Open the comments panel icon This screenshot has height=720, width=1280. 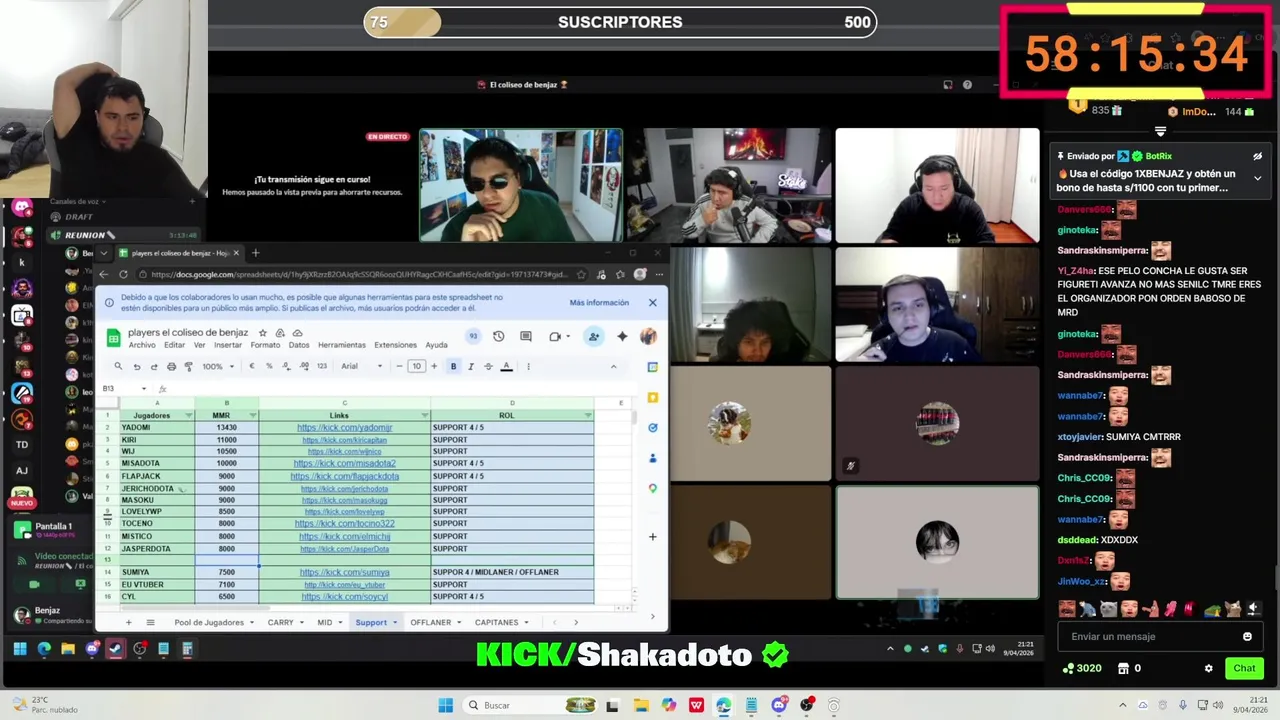point(526,337)
